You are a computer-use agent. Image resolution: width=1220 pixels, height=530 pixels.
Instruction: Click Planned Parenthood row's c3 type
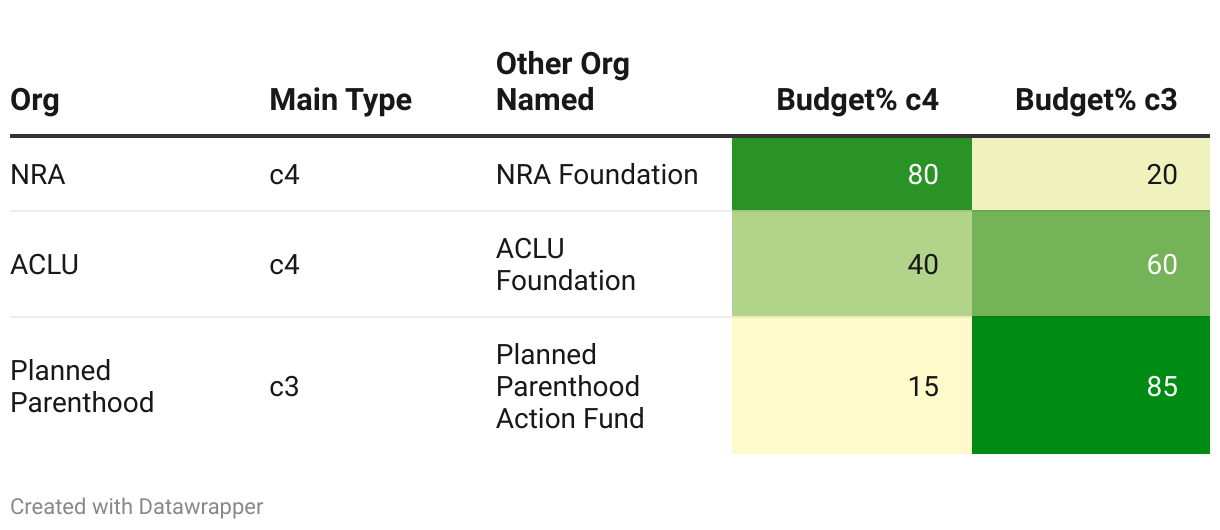point(284,386)
